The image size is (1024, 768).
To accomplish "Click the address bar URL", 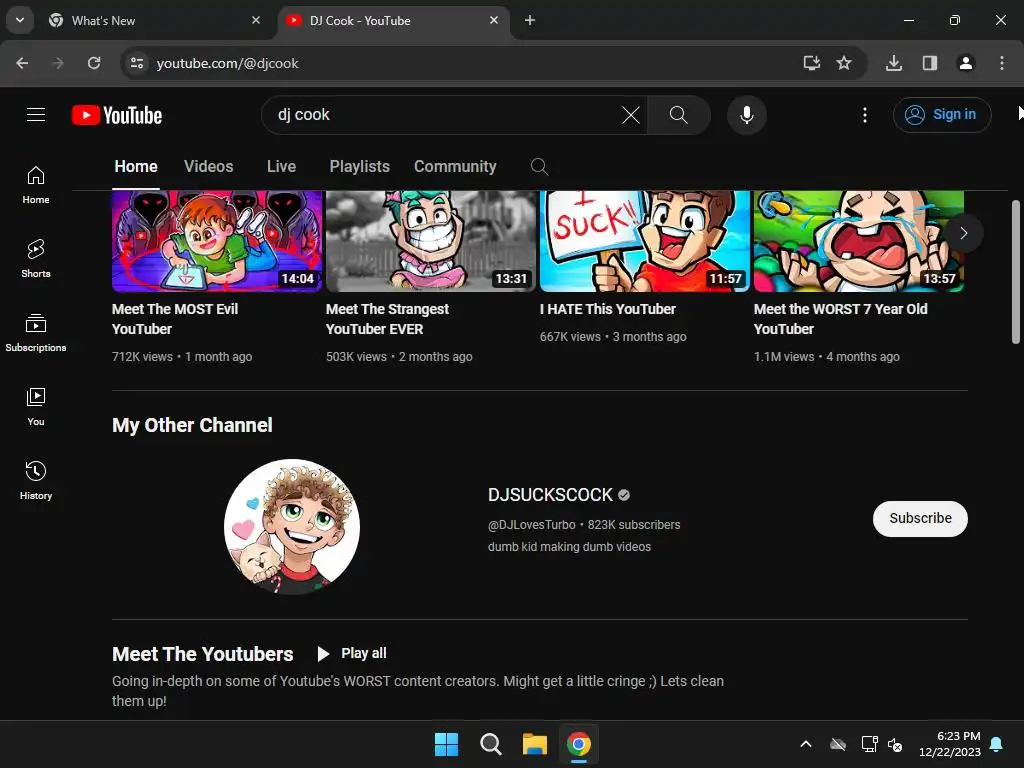I will click(x=227, y=63).
